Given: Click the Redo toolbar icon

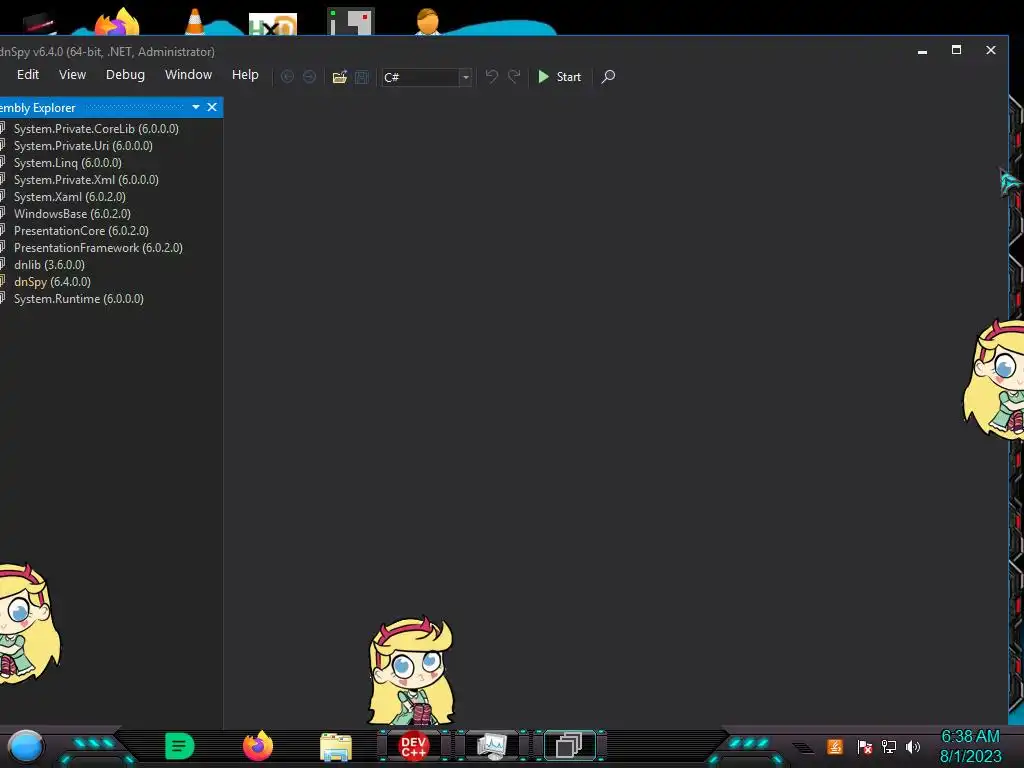Looking at the screenshot, I should coord(514,76).
